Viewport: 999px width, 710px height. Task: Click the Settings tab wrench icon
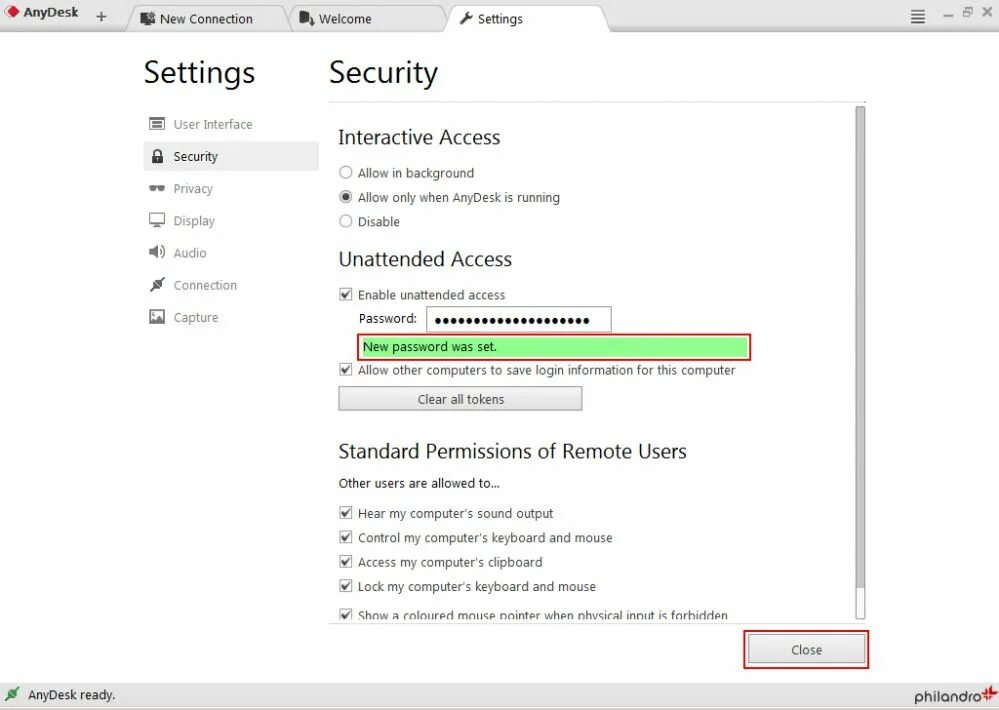(466, 18)
